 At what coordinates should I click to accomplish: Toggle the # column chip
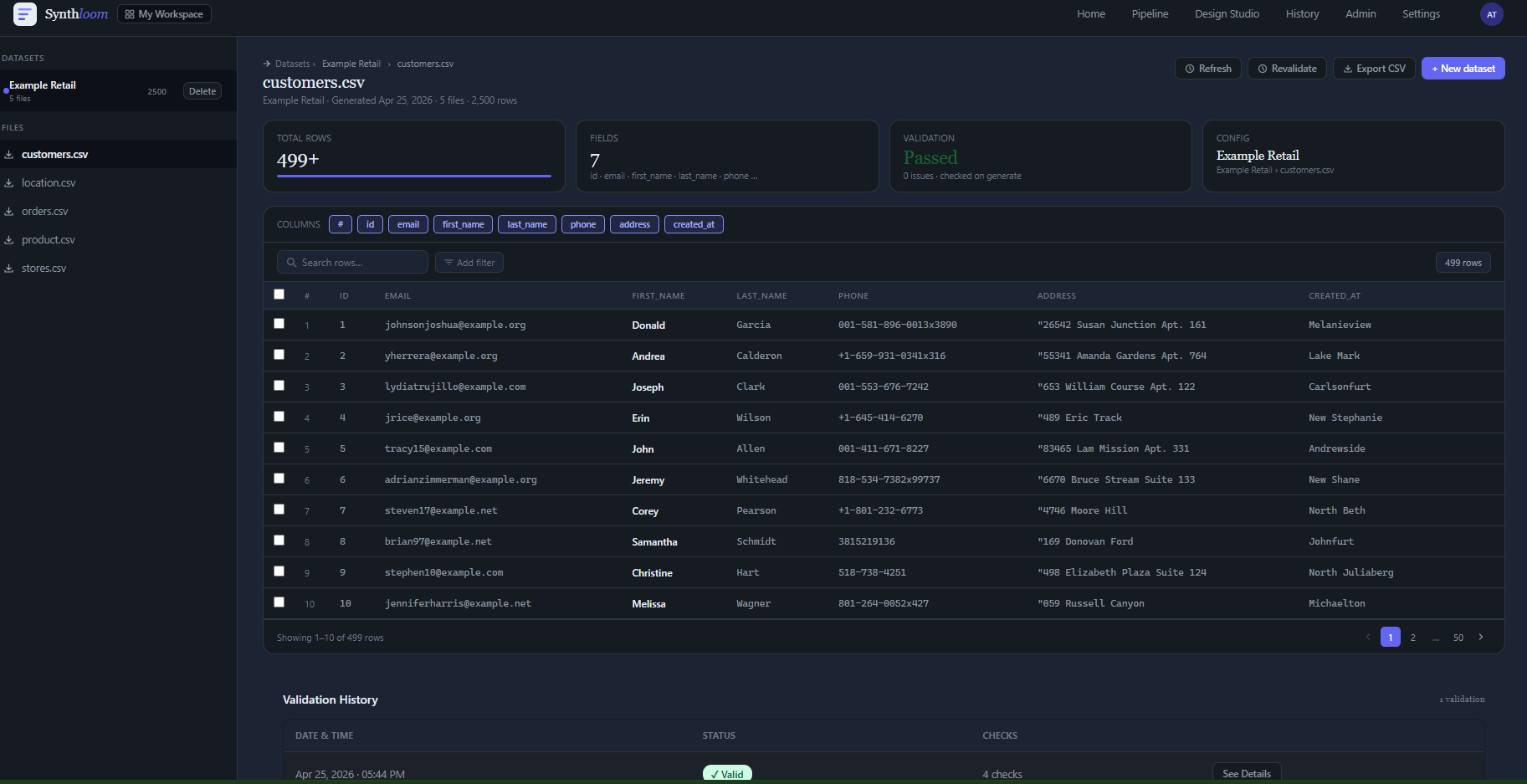click(x=340, y=224)
